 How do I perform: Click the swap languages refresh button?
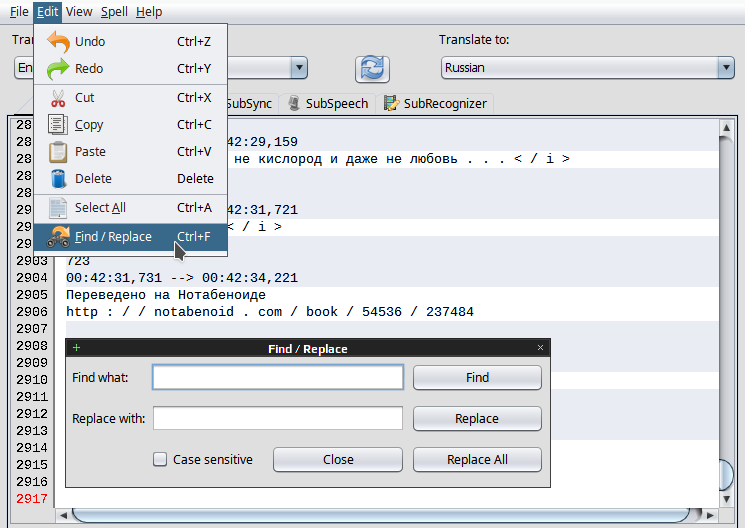(x=372, y=68)
